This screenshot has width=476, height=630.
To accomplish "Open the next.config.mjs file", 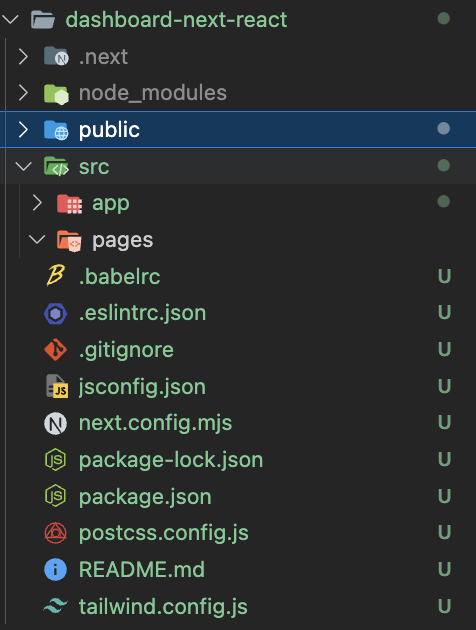I will 155,423.
